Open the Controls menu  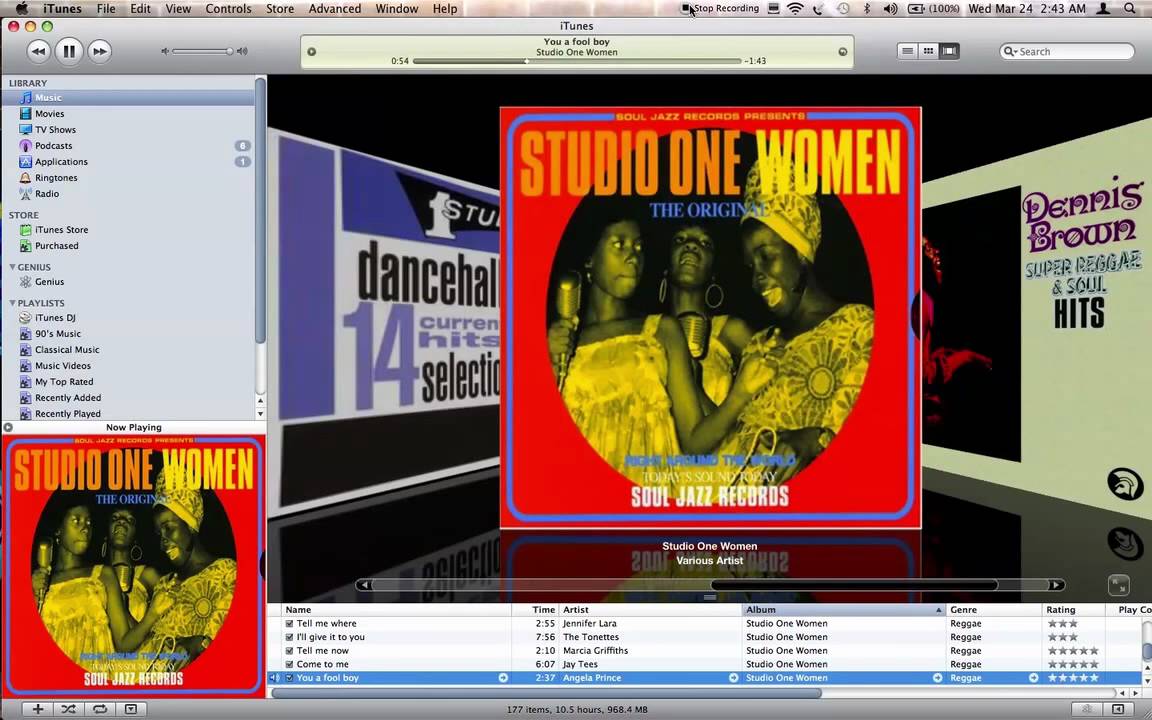tap(228, 9)
